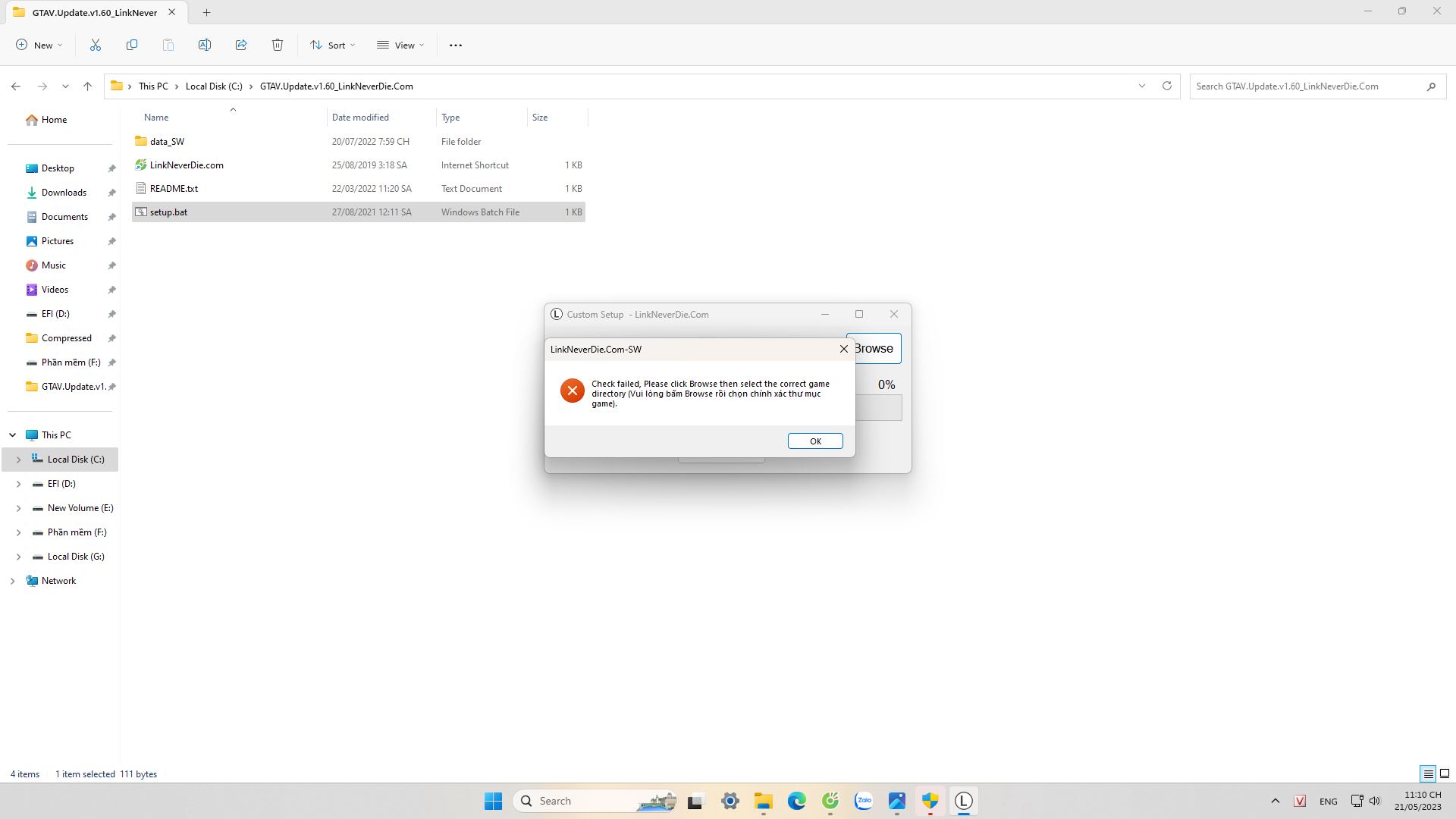Click OK to dismiss the error dialog
The image size is (1456, 819).
[x=816, y=441]
